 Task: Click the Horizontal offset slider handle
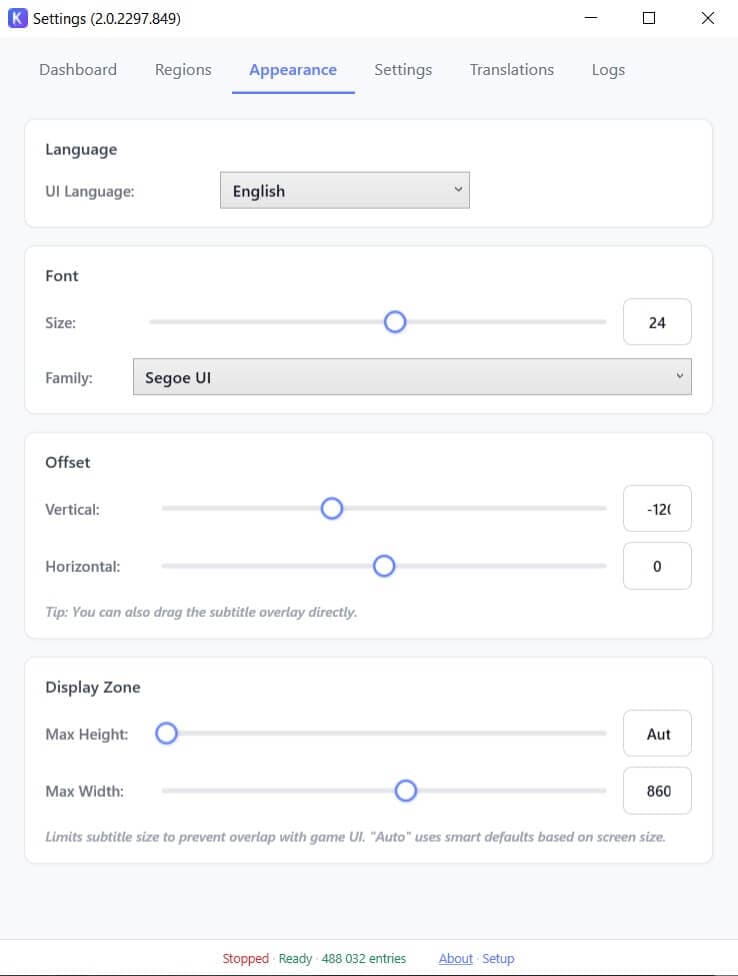pos(384,566)
